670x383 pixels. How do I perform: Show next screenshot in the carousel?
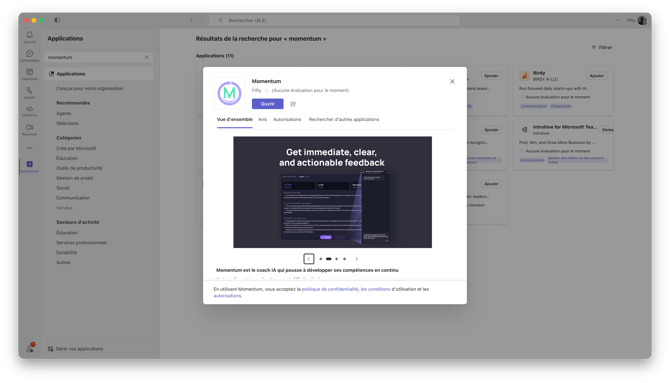point(356,259)
